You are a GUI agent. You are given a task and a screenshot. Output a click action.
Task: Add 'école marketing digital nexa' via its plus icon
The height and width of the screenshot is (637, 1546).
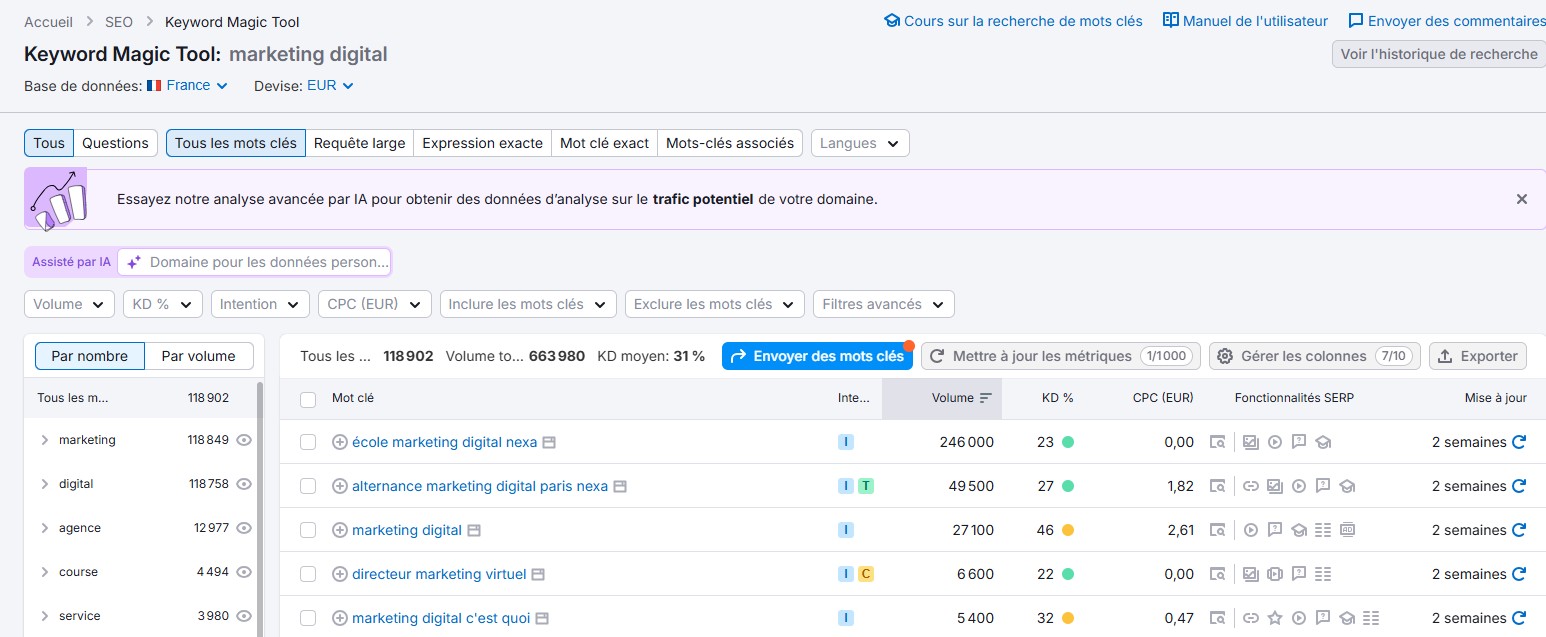340,442
